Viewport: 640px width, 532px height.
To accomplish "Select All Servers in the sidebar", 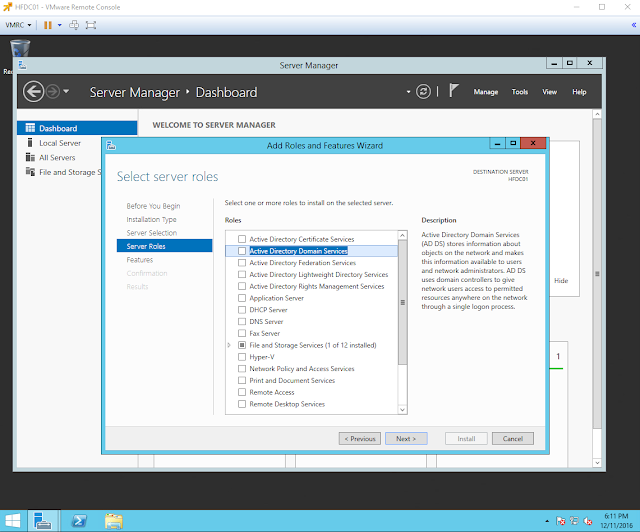I will coord(57,157).
